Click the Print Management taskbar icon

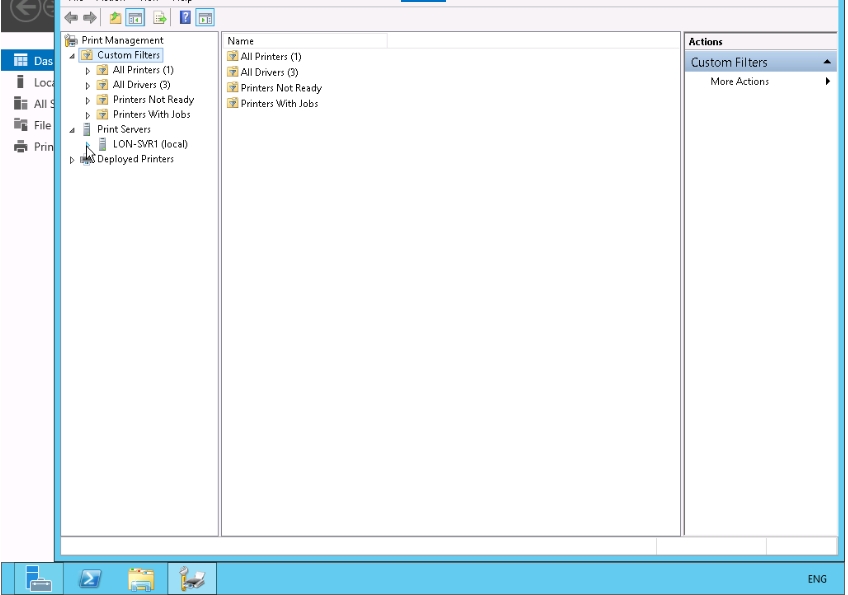(191, 578)
